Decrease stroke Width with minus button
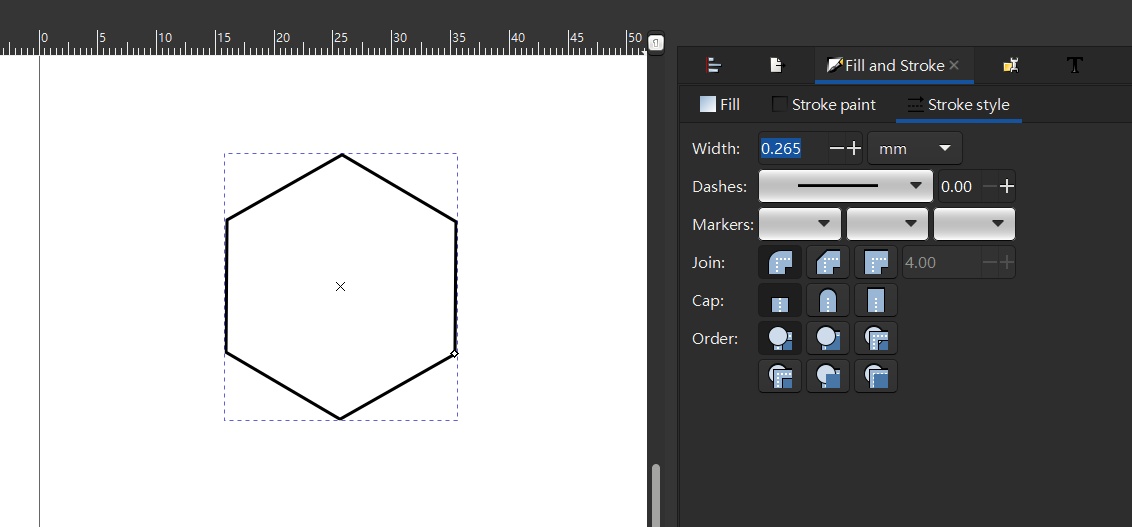This screenshot has height=527, width=1132. (x=837, y=149)
